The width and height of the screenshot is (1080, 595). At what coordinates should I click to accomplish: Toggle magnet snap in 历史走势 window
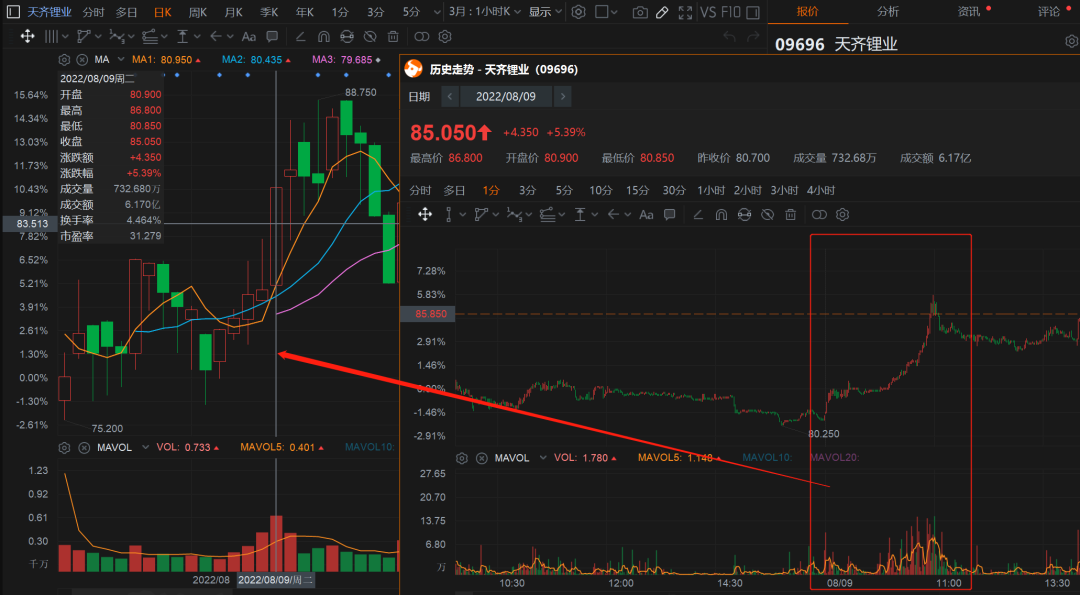coord(721,215)
